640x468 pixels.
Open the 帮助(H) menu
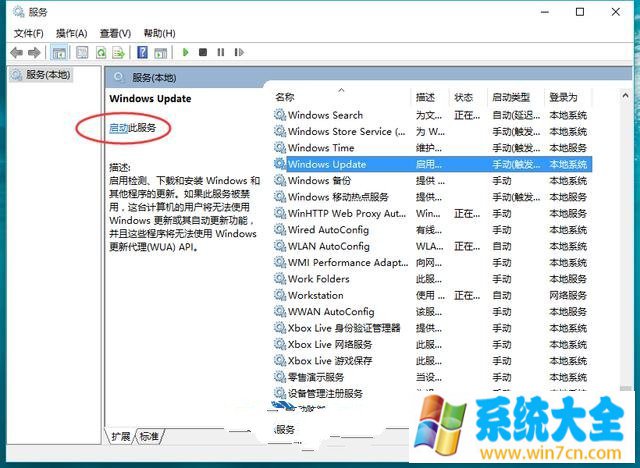159,33
